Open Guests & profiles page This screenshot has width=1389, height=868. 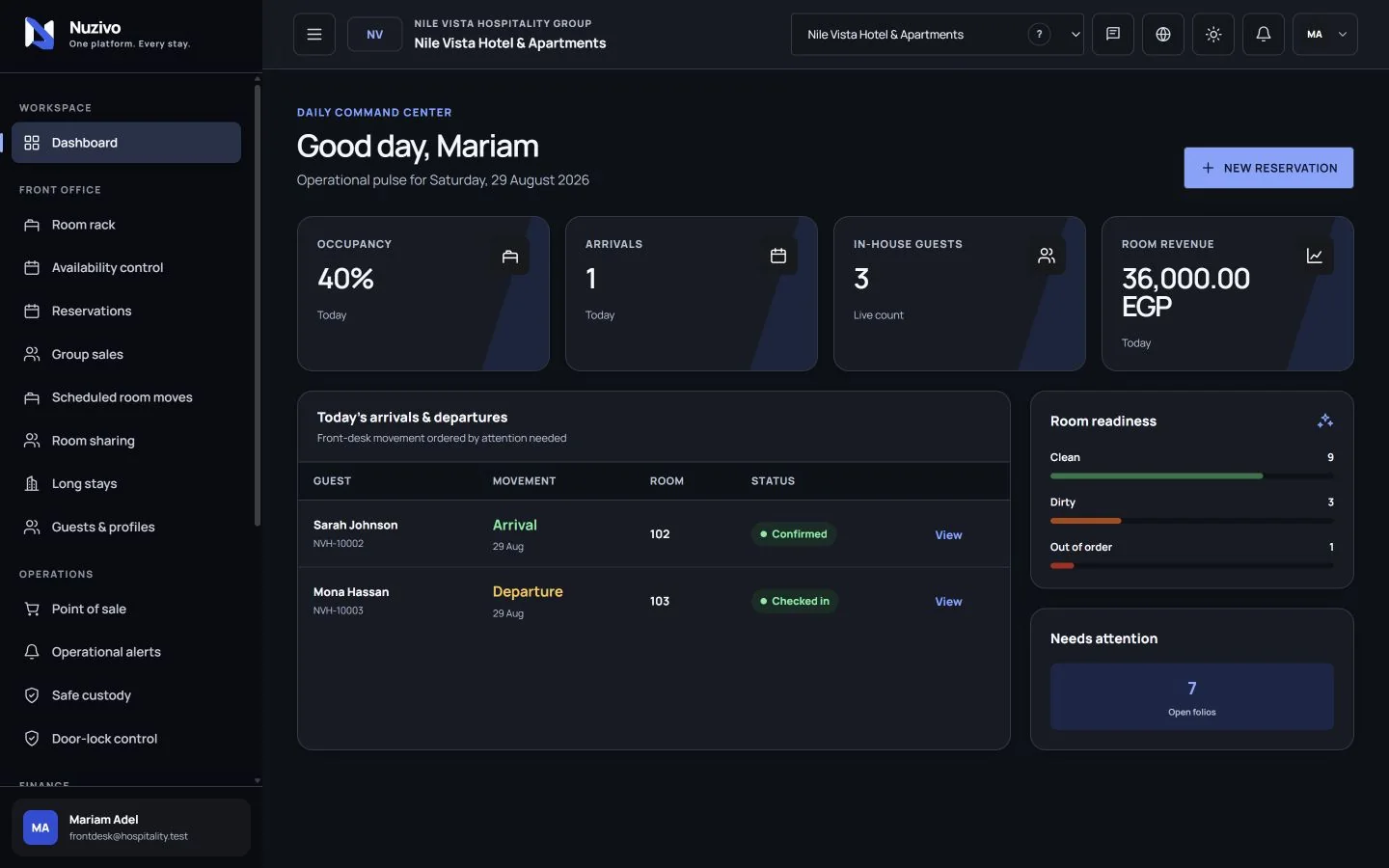coord(126,528)
